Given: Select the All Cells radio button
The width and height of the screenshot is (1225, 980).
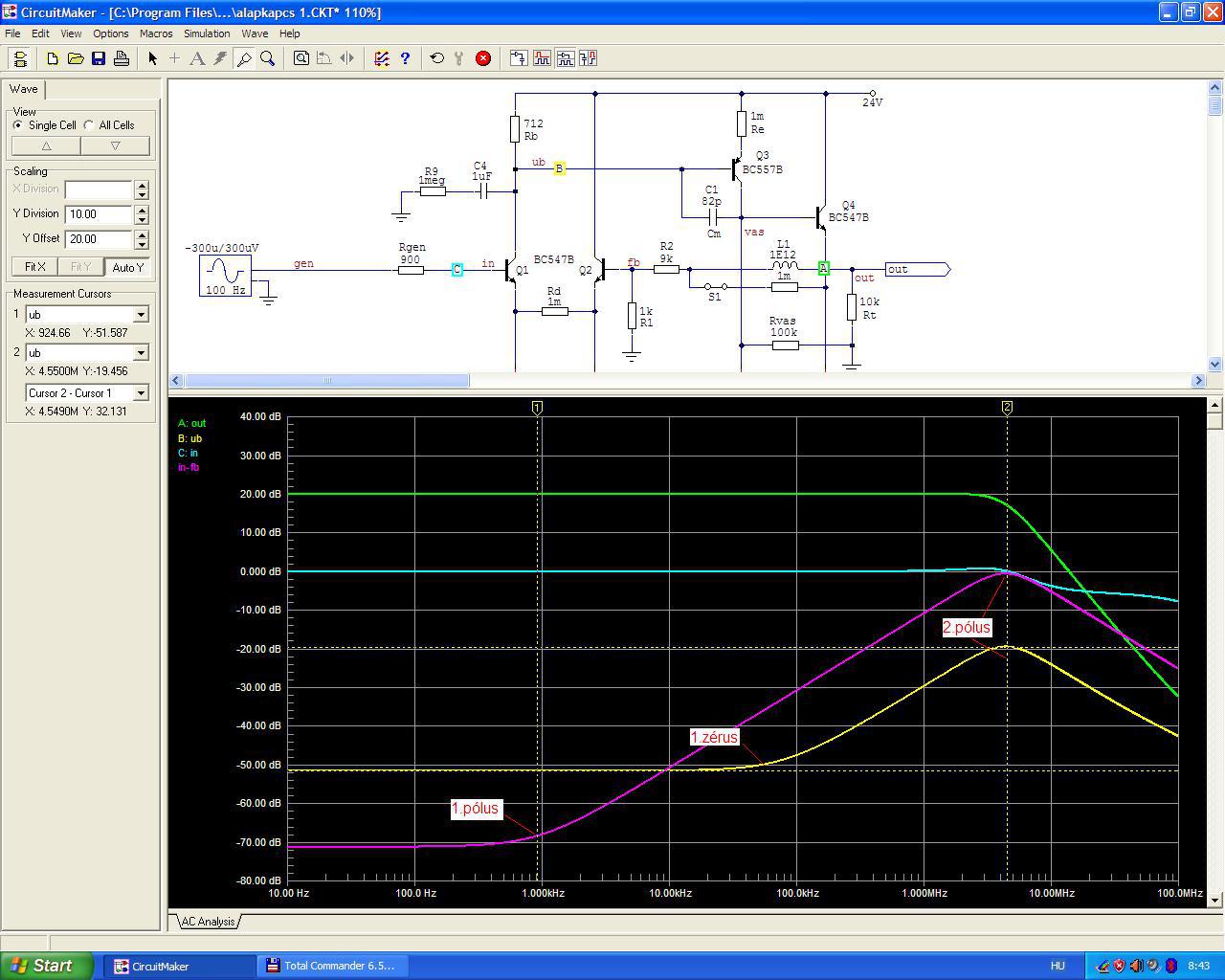Looking at the screenshot, I should pos(89,125).
